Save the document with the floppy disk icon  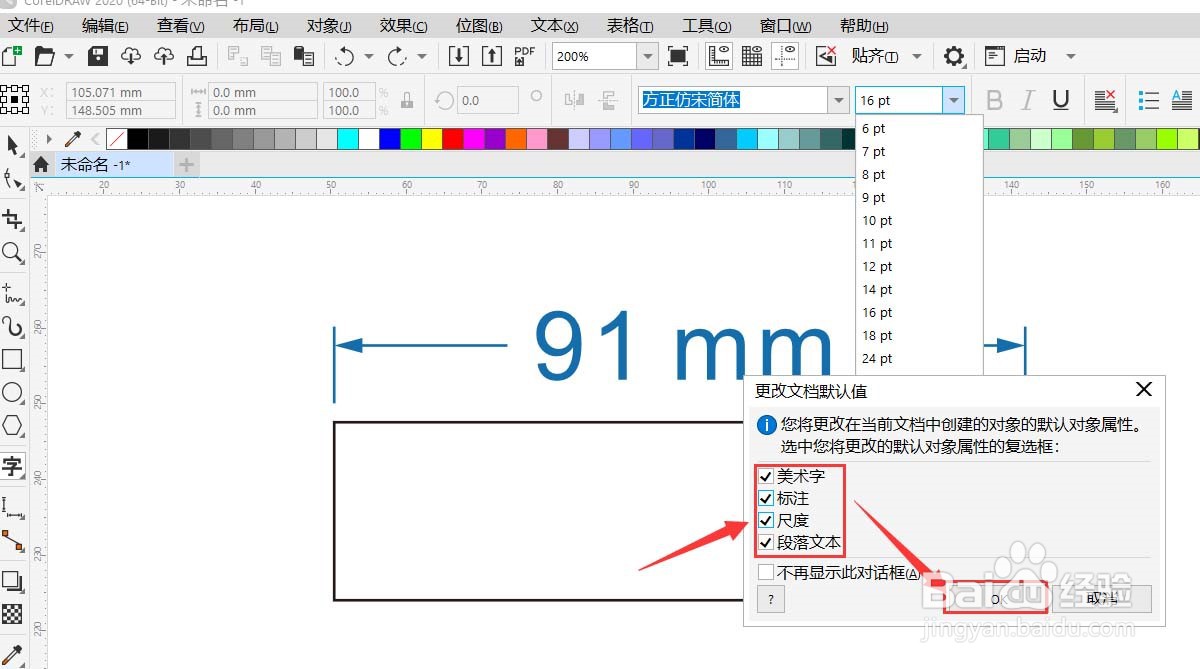[x=98, y=56]
